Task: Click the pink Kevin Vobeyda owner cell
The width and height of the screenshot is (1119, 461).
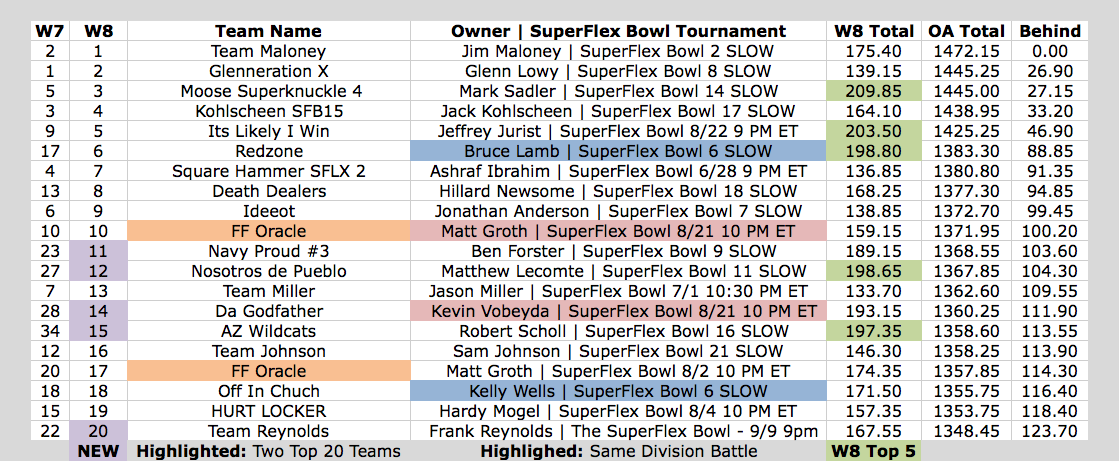Action: [x=618, y=311]
